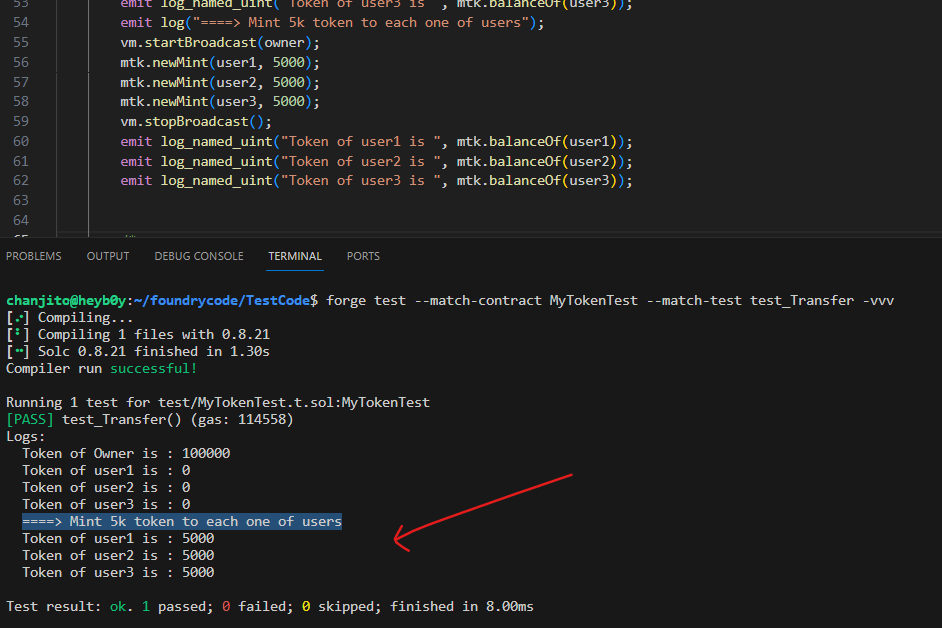Click the mtk.newMint(user2, 5000); line

point(220,82)
